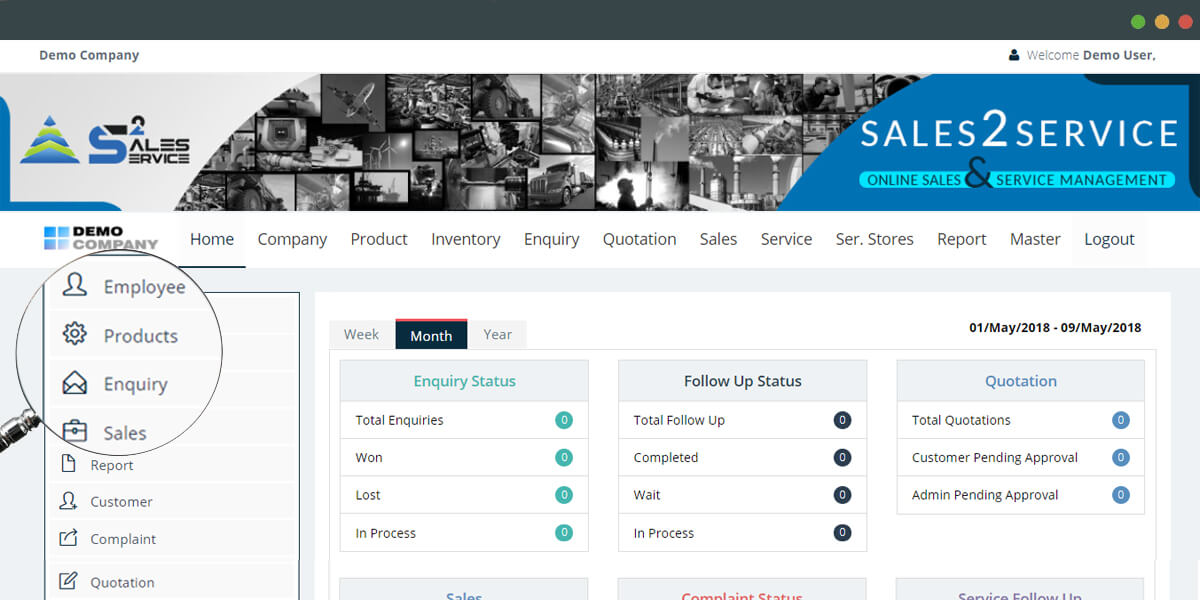Select the Year tab on the dashboard
The width and height of the screenshot is (1200, 600).
pyautogui.click(x=497, y=334)
